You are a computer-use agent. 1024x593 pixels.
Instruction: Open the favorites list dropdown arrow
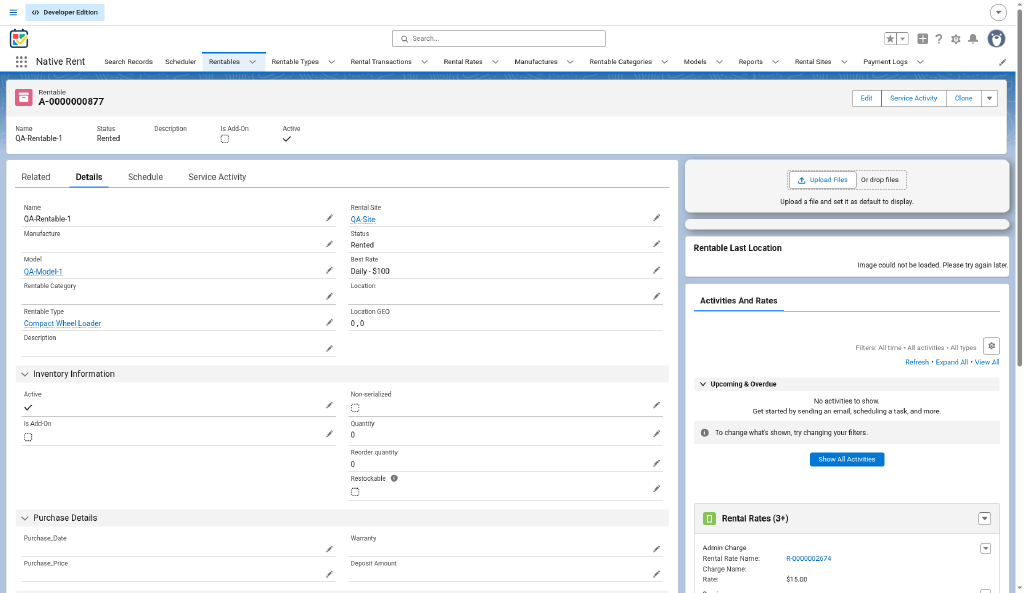(903, 39)
